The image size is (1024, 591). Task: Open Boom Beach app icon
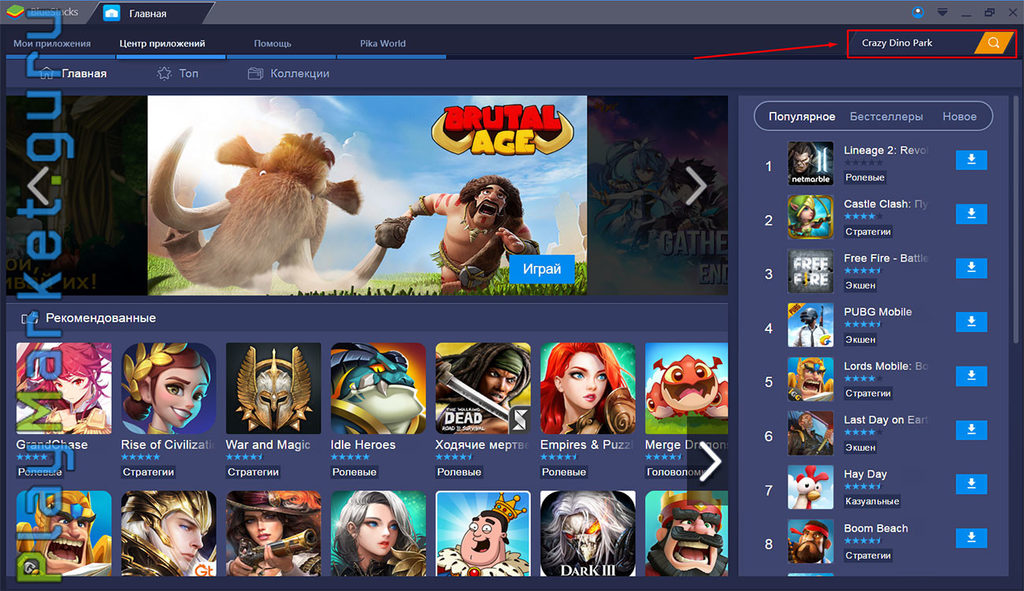[810, 541]
